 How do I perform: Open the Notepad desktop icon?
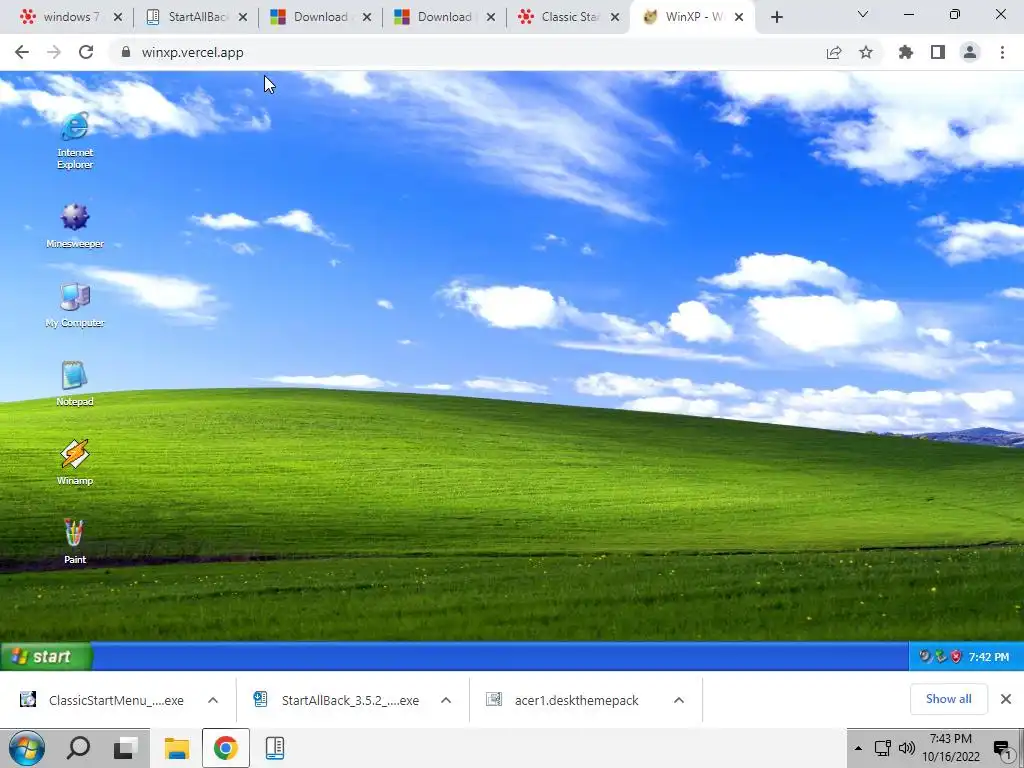coord(74,383)
